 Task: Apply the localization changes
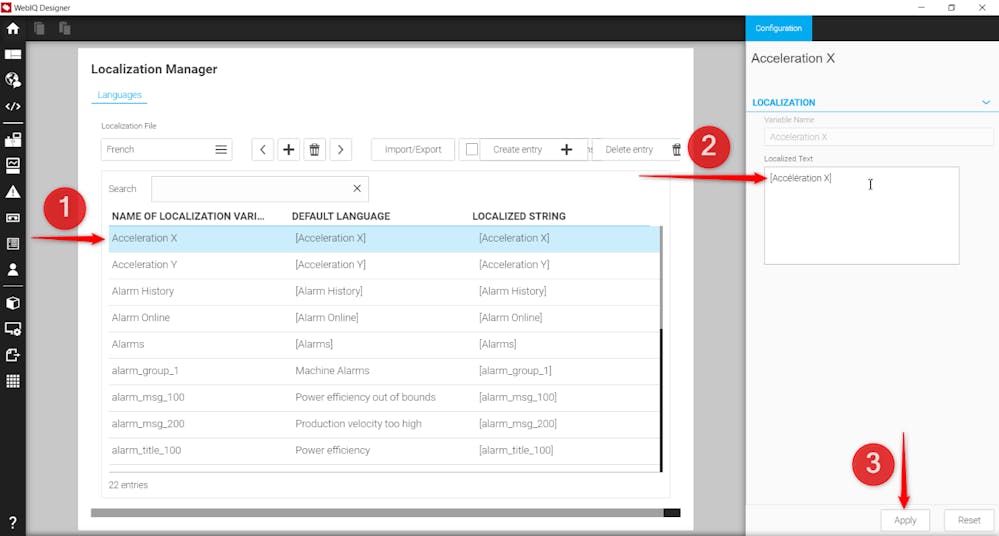[905, 520]
